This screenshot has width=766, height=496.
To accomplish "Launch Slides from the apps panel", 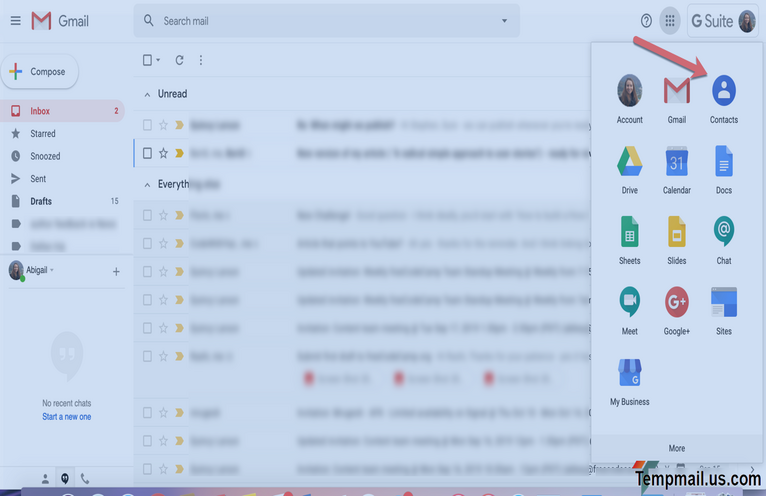I will [x=676, y=232].
